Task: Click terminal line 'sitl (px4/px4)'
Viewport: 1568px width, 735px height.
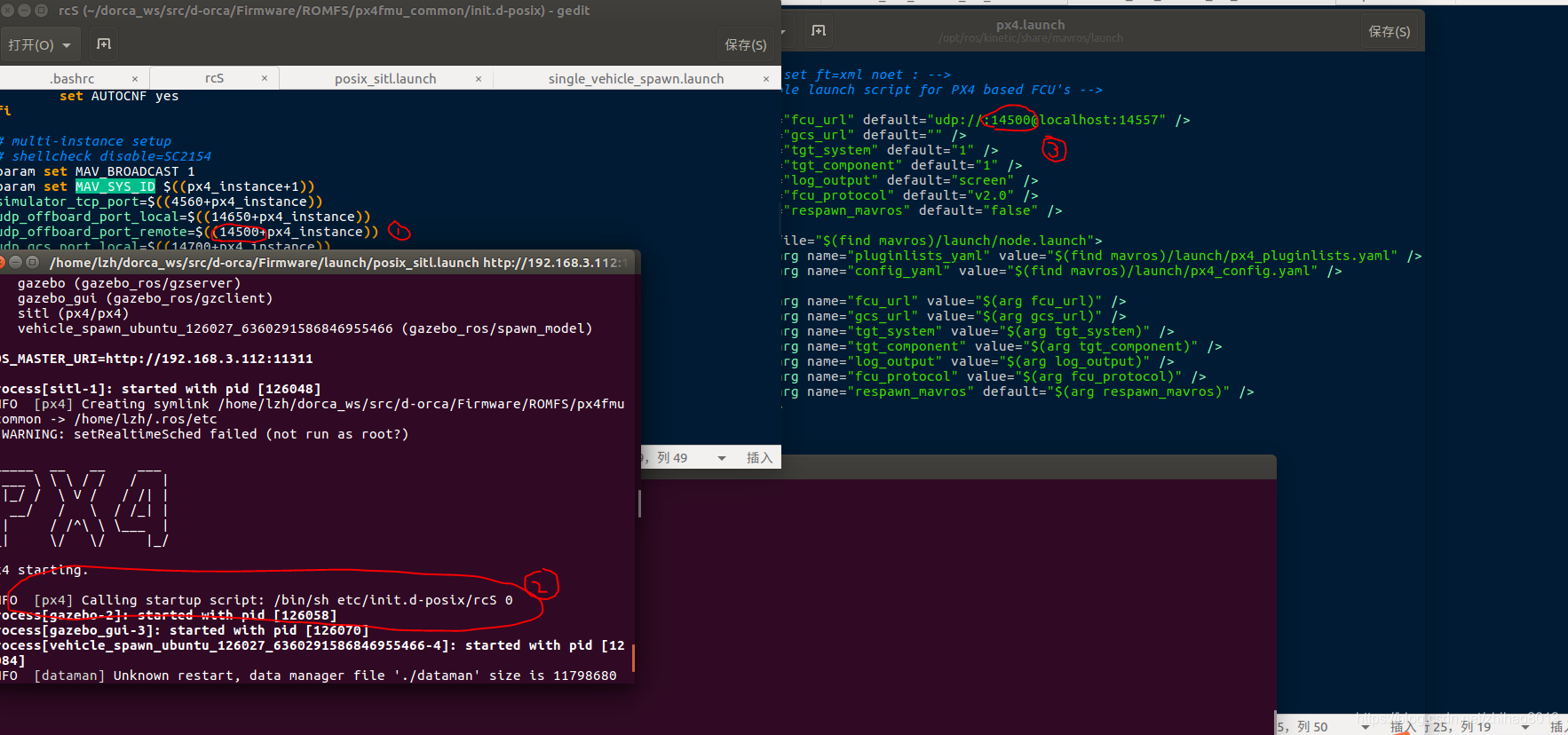Action: 73,313
